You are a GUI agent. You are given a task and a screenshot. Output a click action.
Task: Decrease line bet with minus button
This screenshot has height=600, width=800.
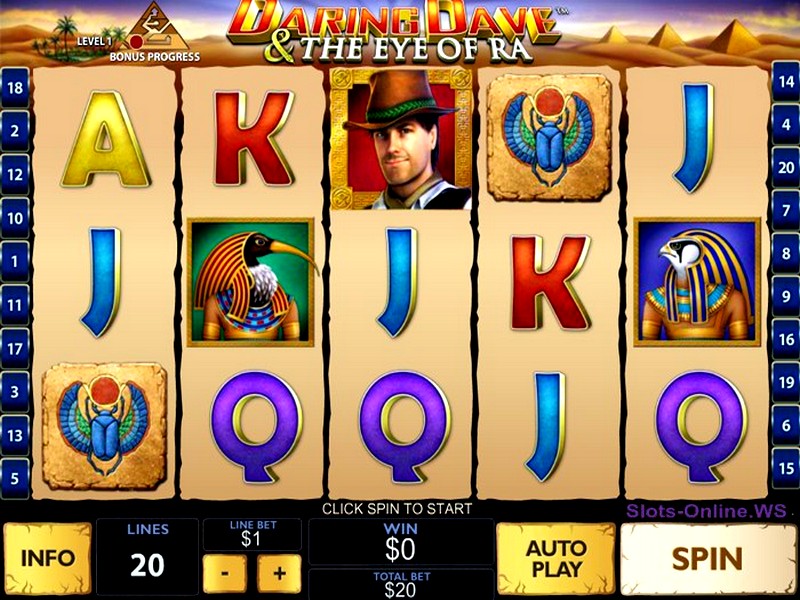click(x=224, y=573)
